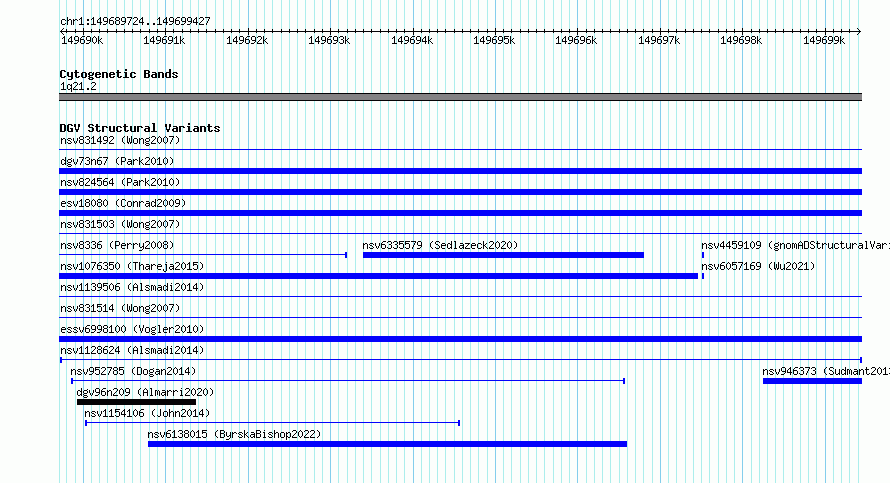Click the 149691k ruler tick label
The width and height of the screenshot is (890, 483).
click(x=164, y=40)
